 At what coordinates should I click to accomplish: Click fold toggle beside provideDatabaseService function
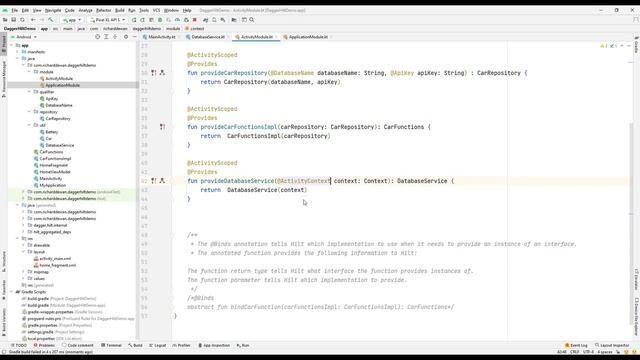coord(172,180)
